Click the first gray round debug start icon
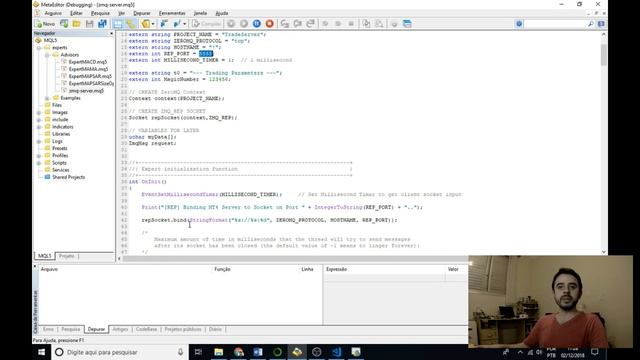This screenshot has height=360, width=640. [x=231, y=24]
